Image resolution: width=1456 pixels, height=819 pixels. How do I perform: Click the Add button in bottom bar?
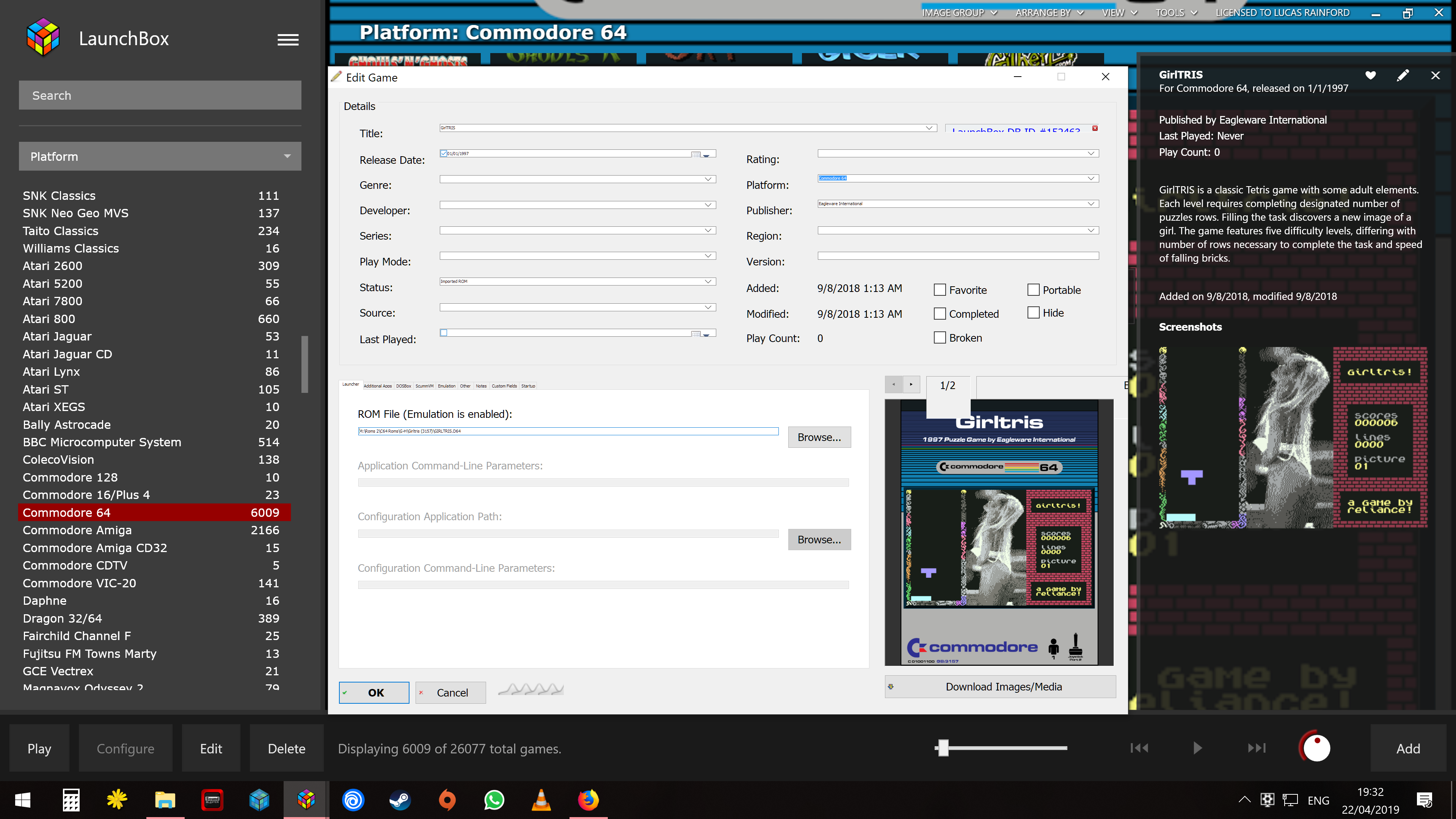[x=1407, y=748]
